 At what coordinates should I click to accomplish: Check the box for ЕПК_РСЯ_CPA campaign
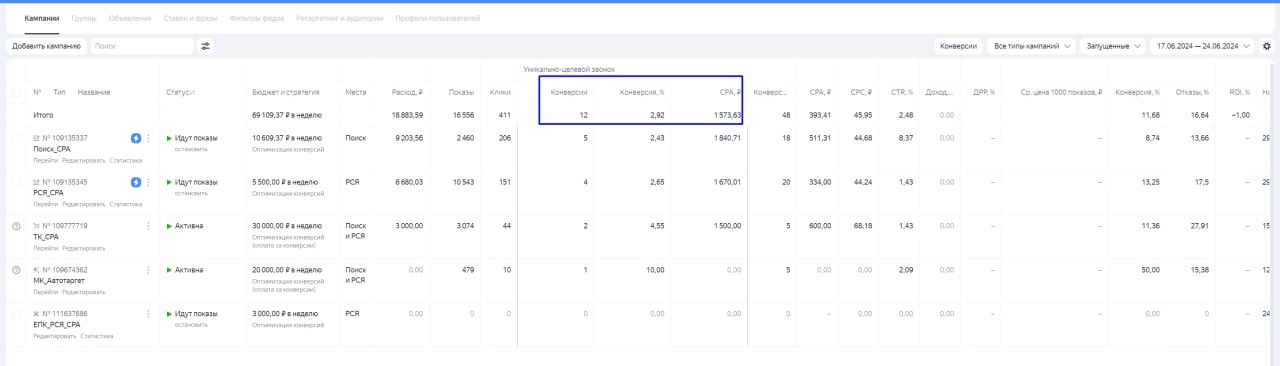16,314
